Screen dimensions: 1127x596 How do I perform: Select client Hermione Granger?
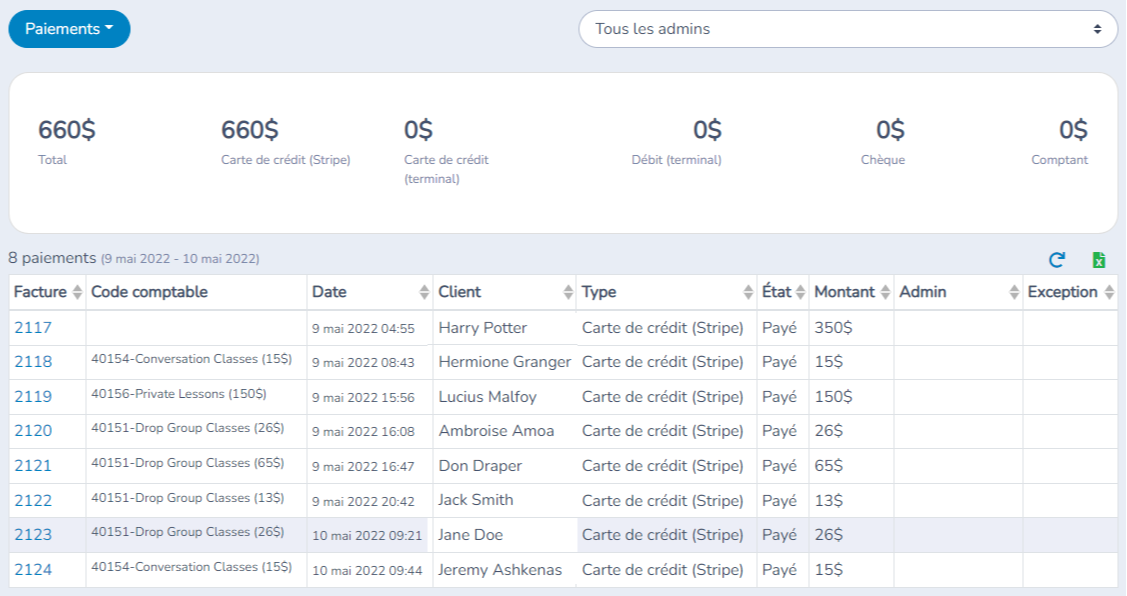(x=505, y=362)
